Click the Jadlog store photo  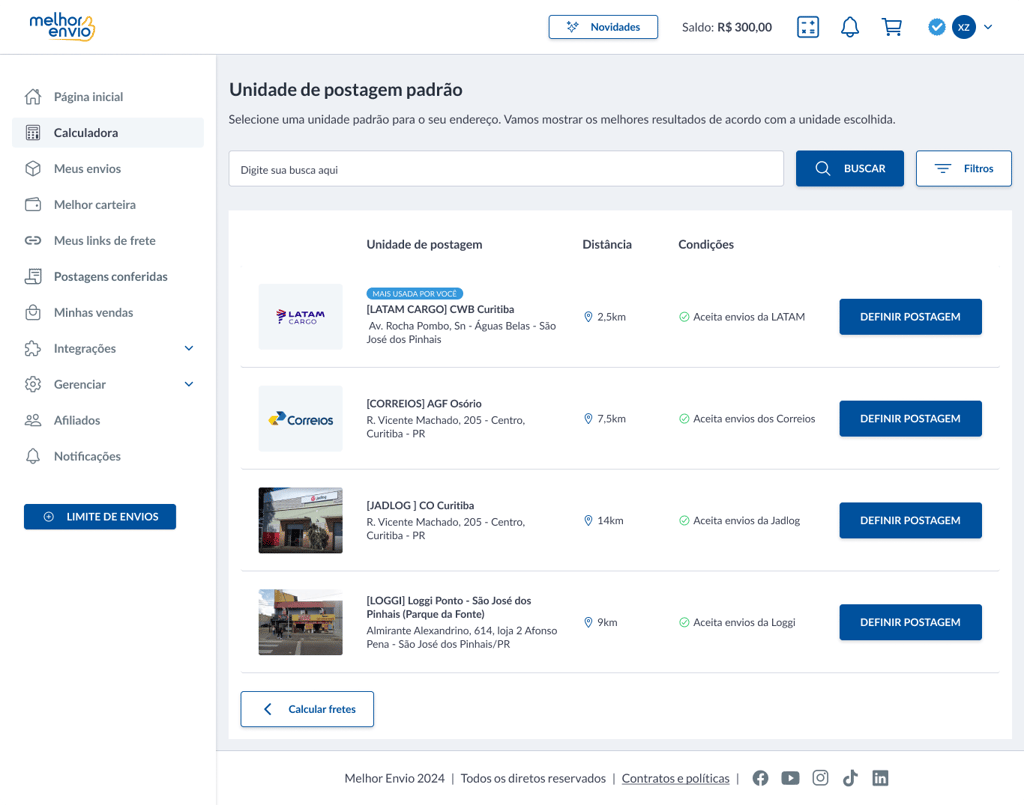point(300,520)
